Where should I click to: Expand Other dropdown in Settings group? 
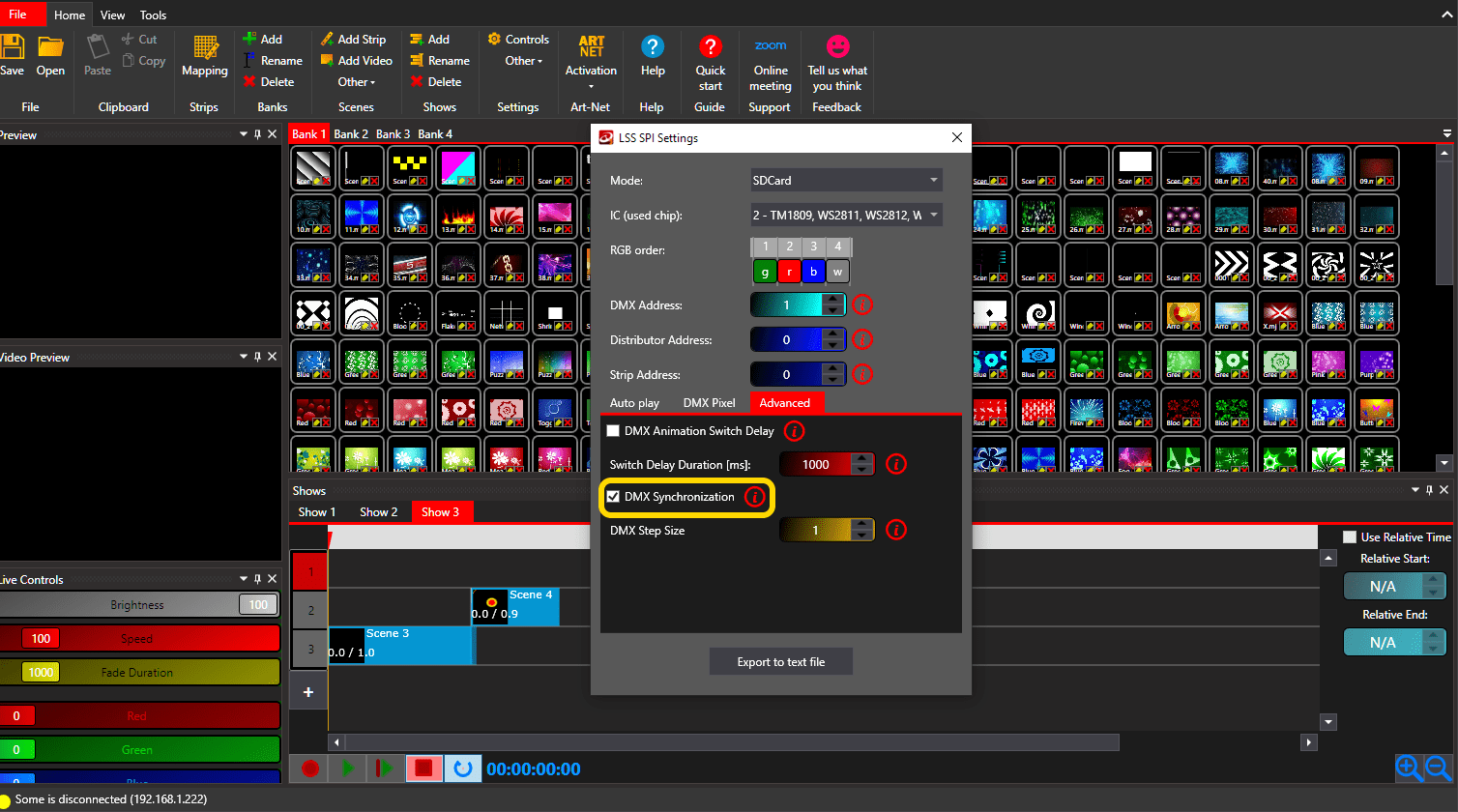524,61
